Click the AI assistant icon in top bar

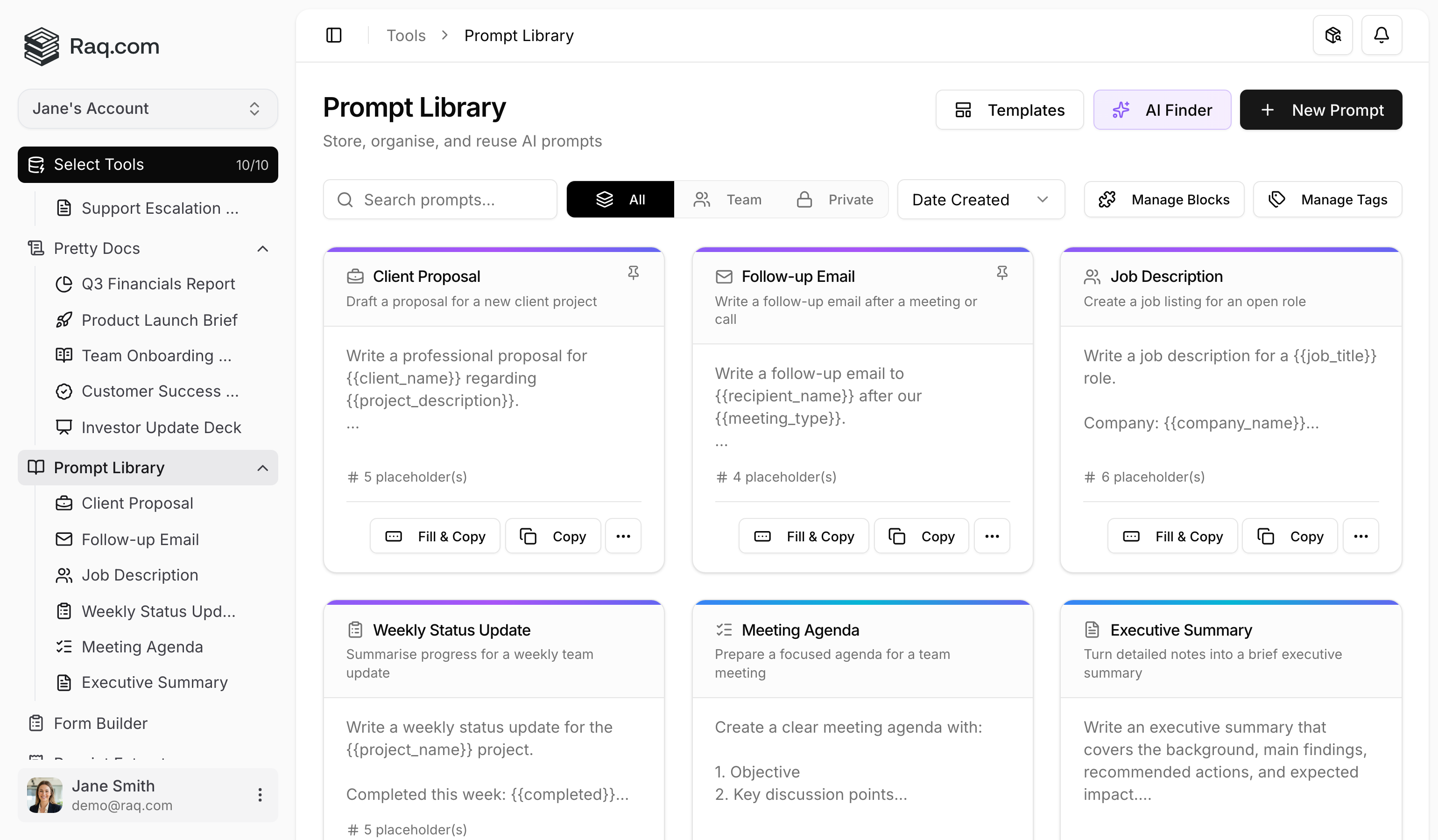(x=1333, y=35)
